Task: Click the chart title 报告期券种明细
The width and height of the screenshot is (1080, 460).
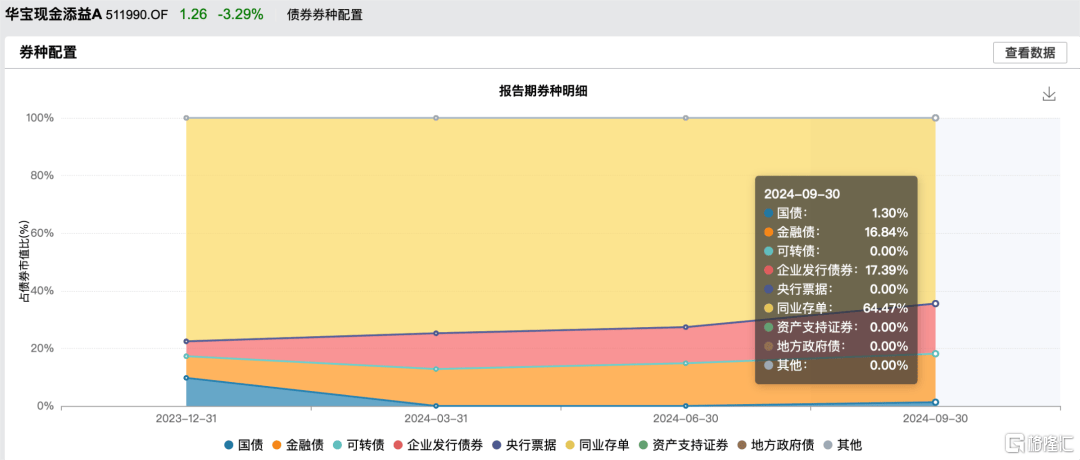Action: 543,91
